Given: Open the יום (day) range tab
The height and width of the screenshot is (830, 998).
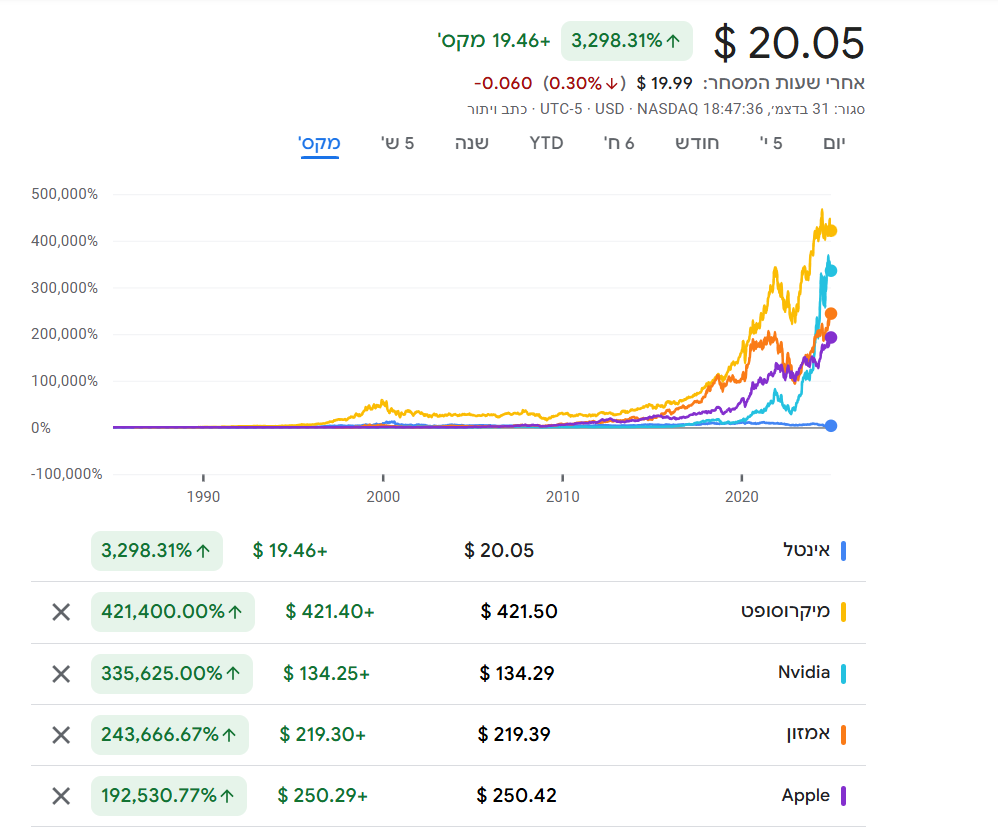Looking at the screenshot, I should pyautogui.click(x=834, y=143).
